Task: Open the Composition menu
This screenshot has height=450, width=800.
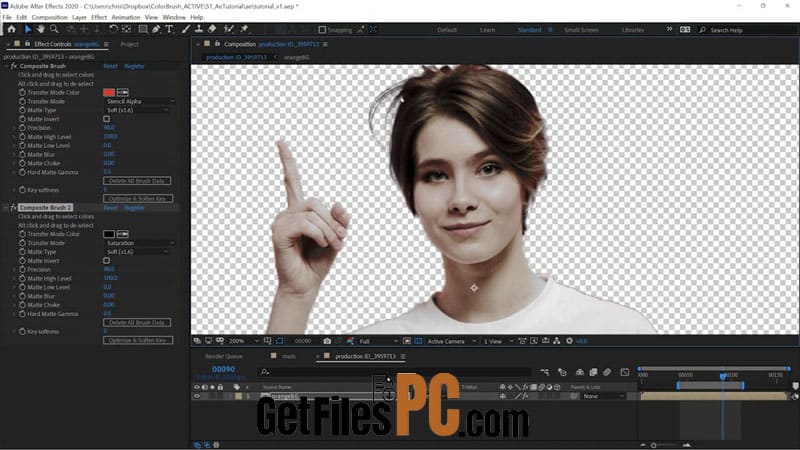Action: click(x=49, y=17)
